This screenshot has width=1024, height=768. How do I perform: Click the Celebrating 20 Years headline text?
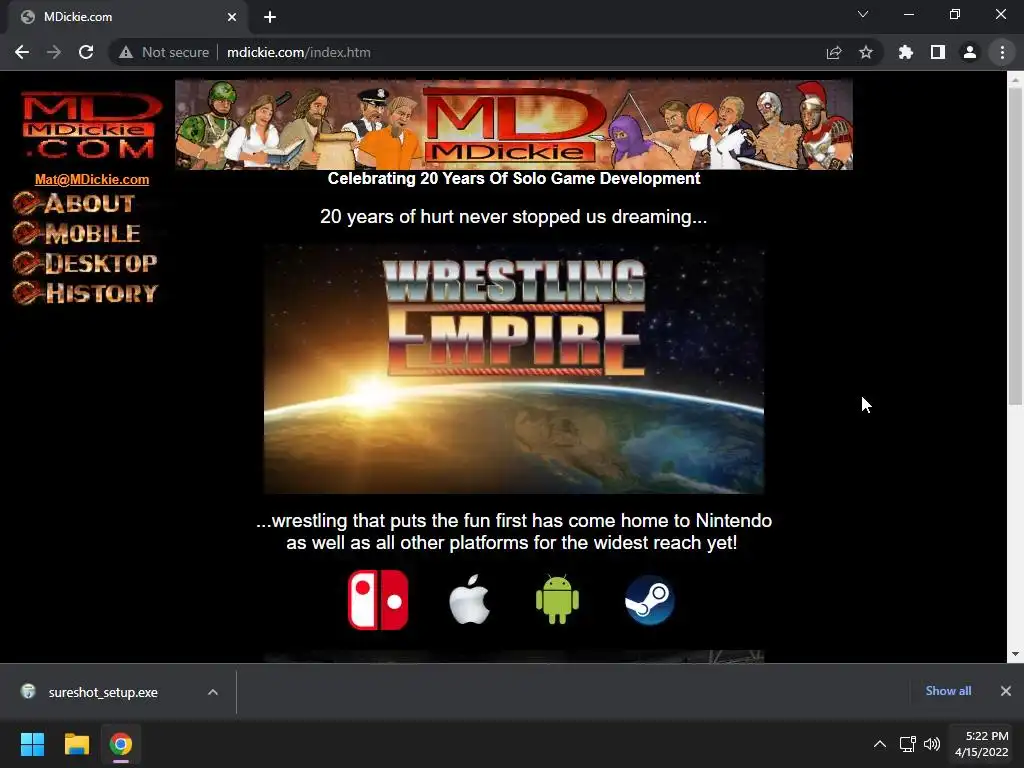pos(514,178)
